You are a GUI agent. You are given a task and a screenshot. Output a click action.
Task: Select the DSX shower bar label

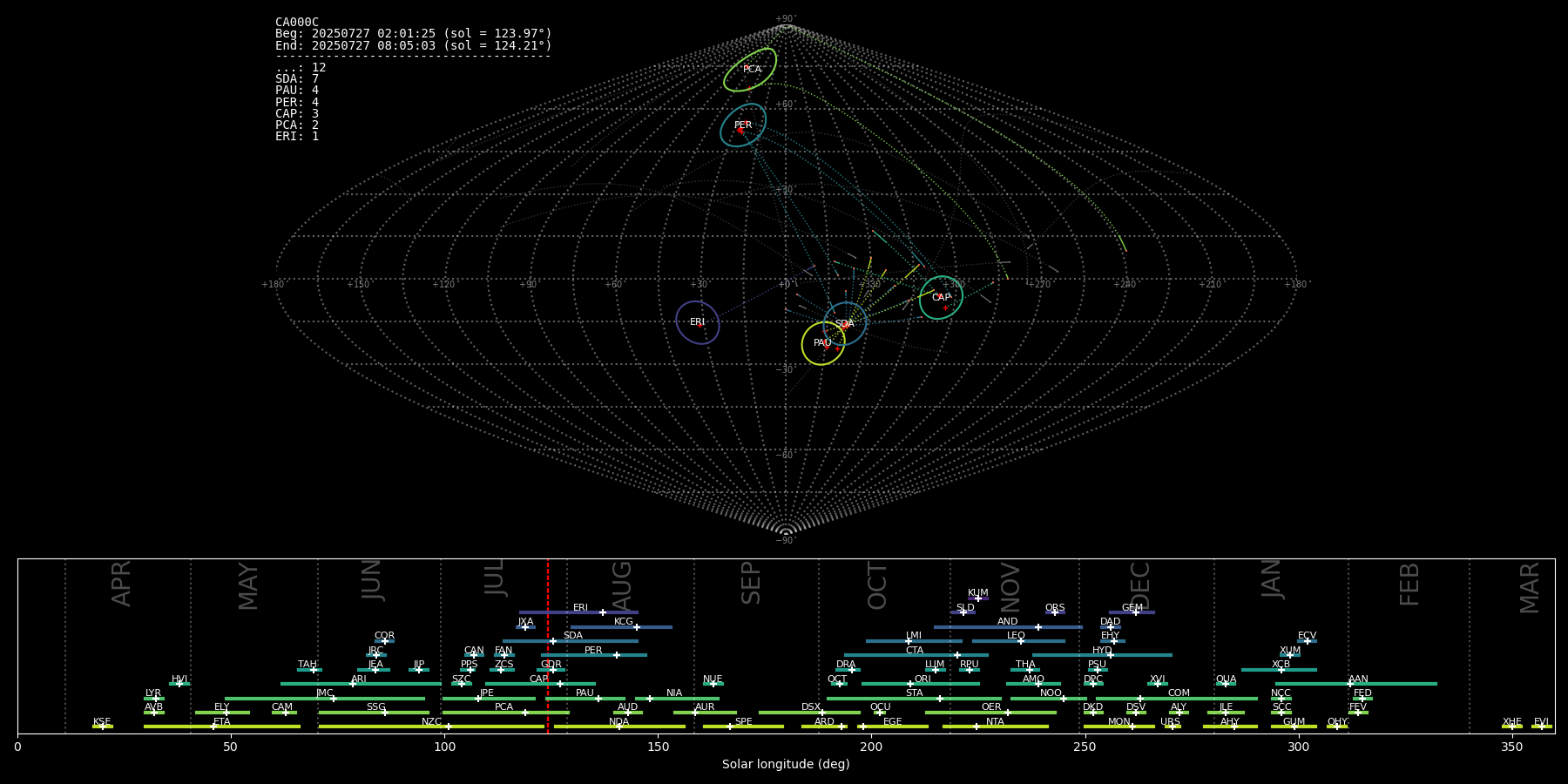tap(811, 707)
